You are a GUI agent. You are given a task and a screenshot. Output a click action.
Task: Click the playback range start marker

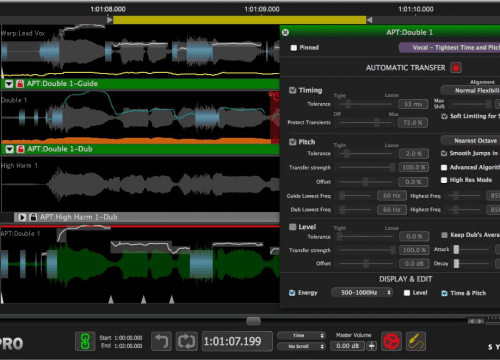click(110, 20)
